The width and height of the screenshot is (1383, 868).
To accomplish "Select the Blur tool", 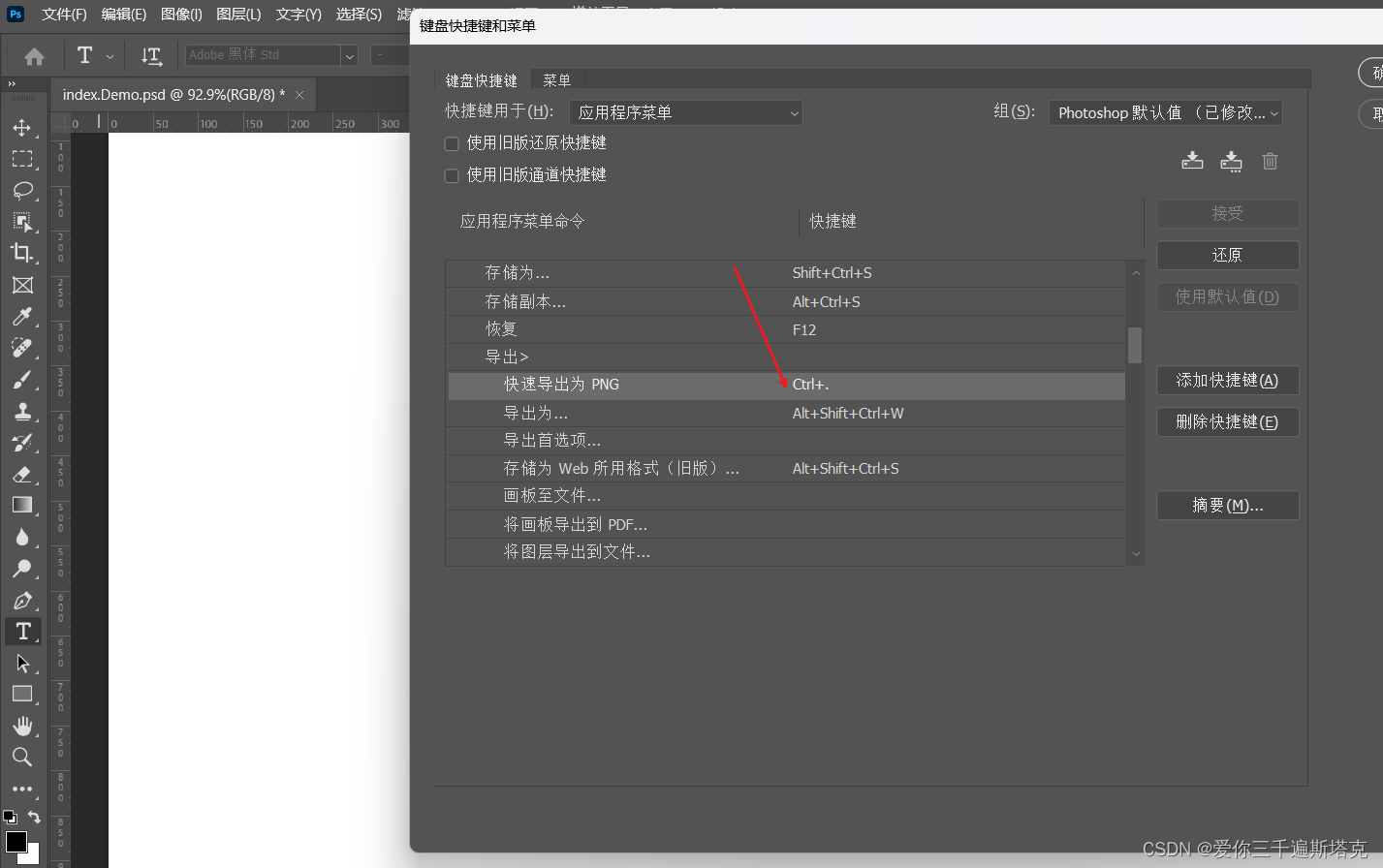I will [x=22, y=537].
